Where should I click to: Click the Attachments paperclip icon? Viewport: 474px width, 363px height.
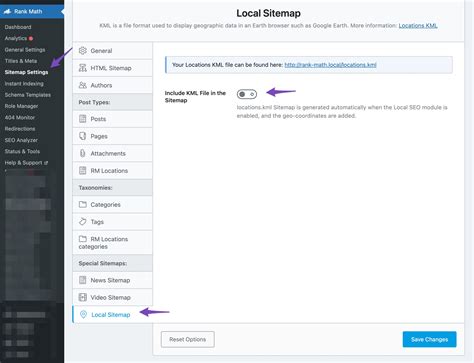pos(83,153)
